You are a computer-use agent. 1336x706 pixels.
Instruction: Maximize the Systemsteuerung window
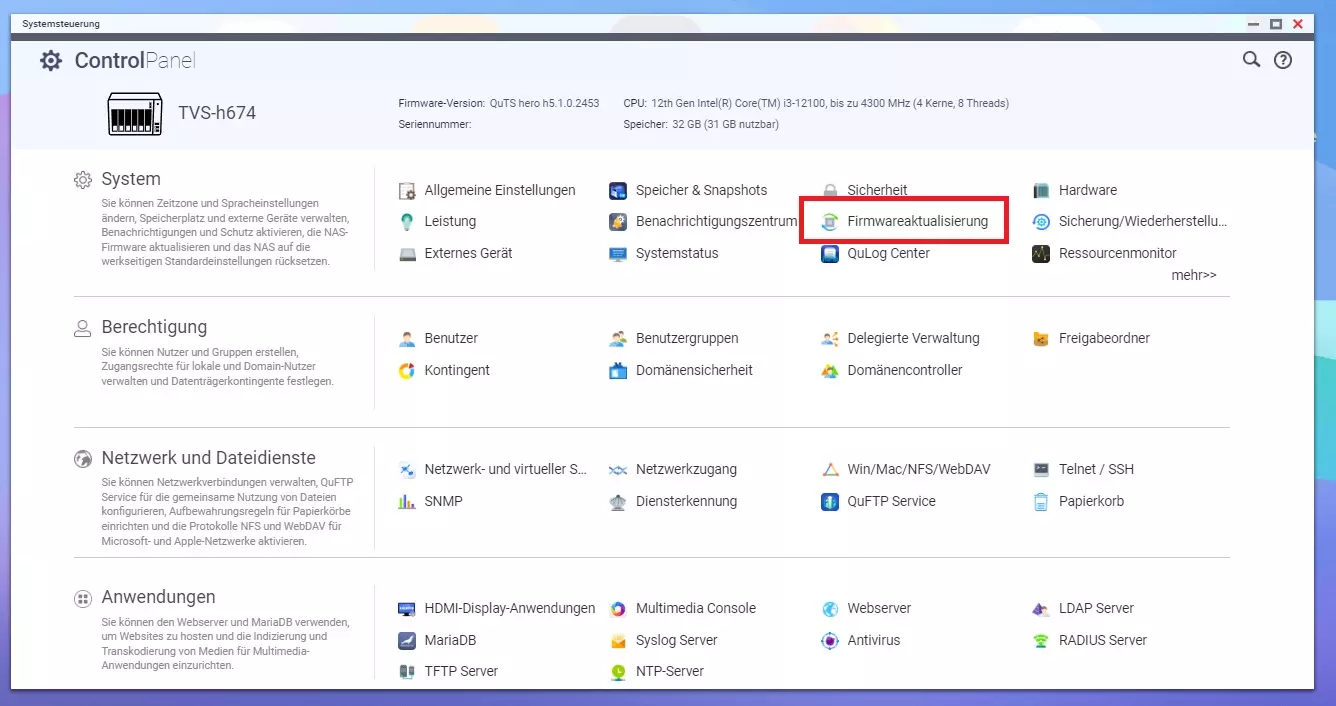click(1276, 24)
